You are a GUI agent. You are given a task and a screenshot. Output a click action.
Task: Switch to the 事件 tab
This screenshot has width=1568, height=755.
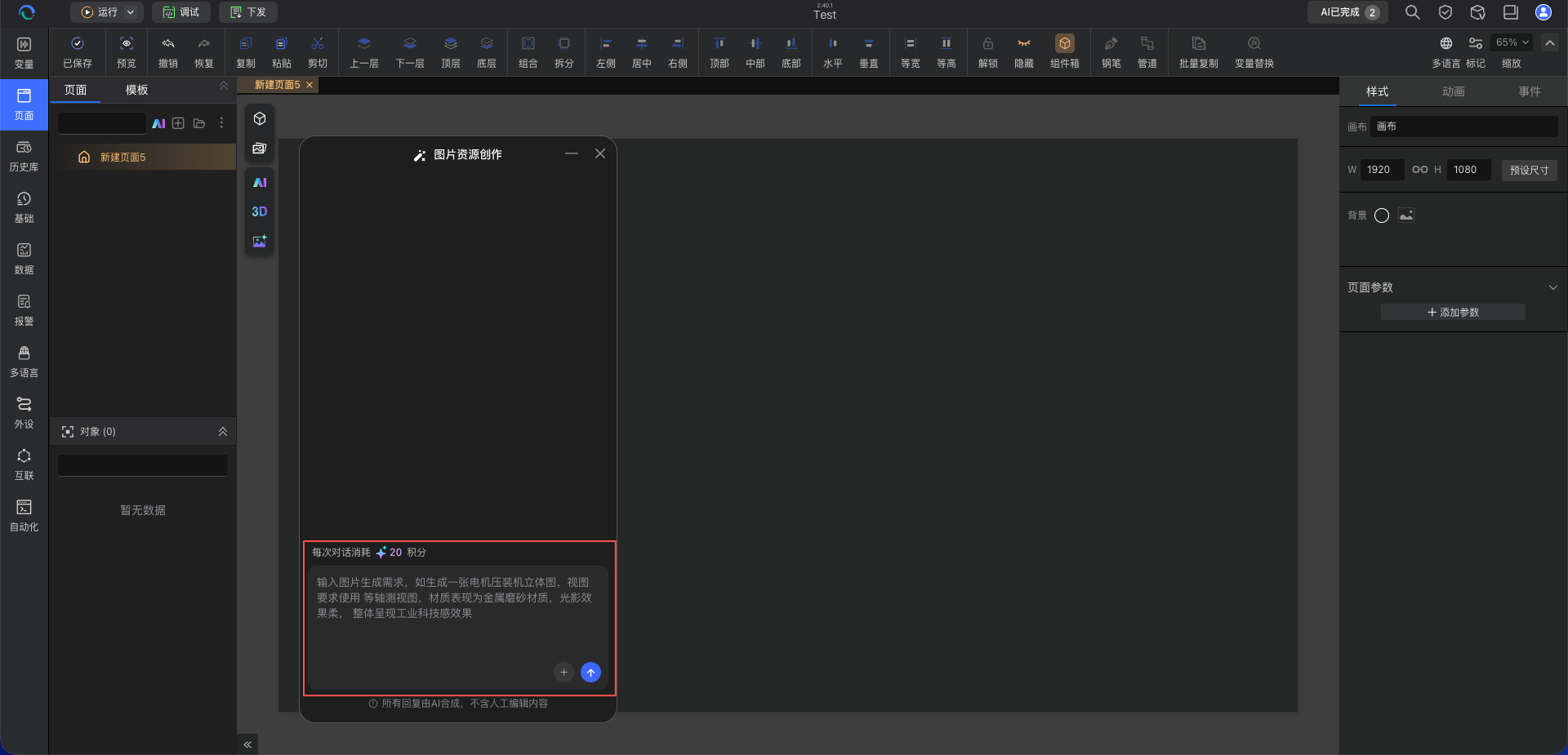click(1530, 91)
